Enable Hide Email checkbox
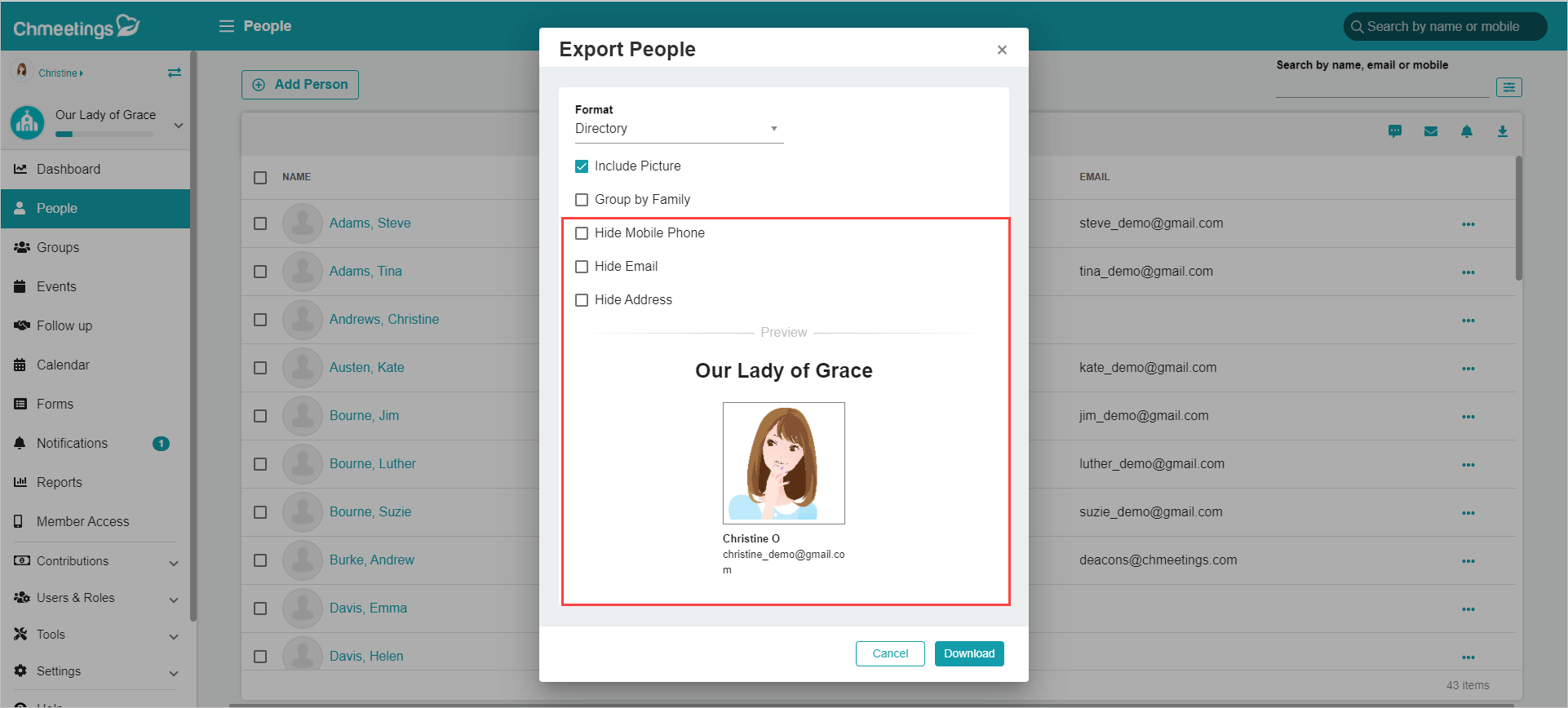 pyautogui.click(x=582, y=267)
